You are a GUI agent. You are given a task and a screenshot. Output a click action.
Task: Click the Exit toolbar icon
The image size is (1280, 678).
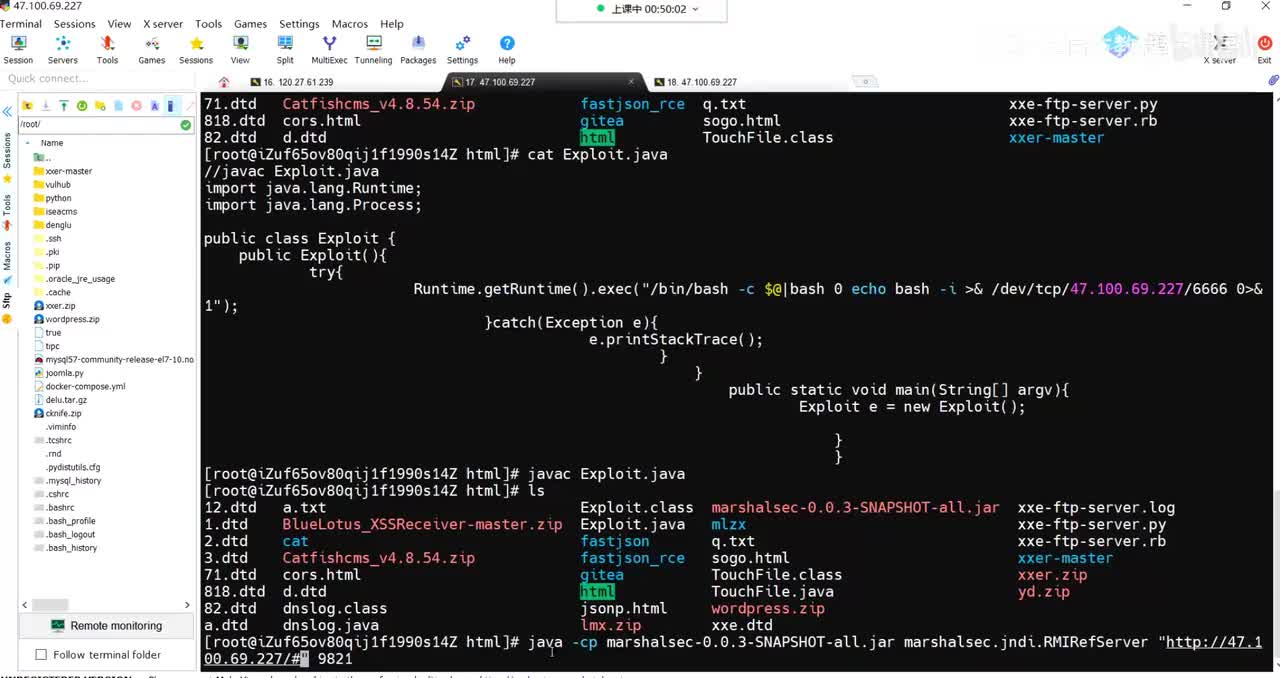(1264, 49)
